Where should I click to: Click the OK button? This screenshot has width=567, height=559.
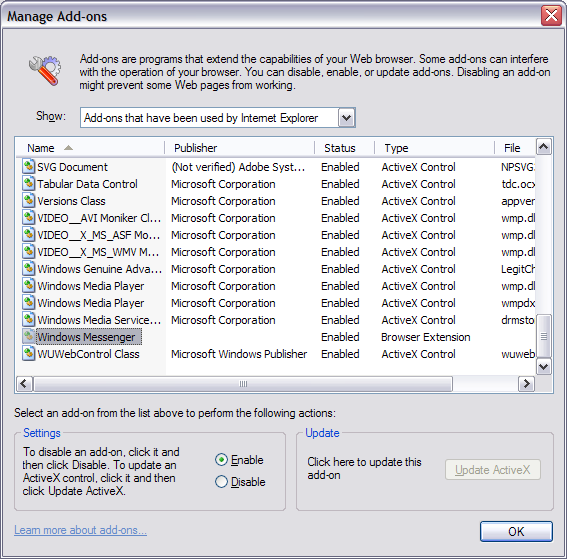[516, 532]
